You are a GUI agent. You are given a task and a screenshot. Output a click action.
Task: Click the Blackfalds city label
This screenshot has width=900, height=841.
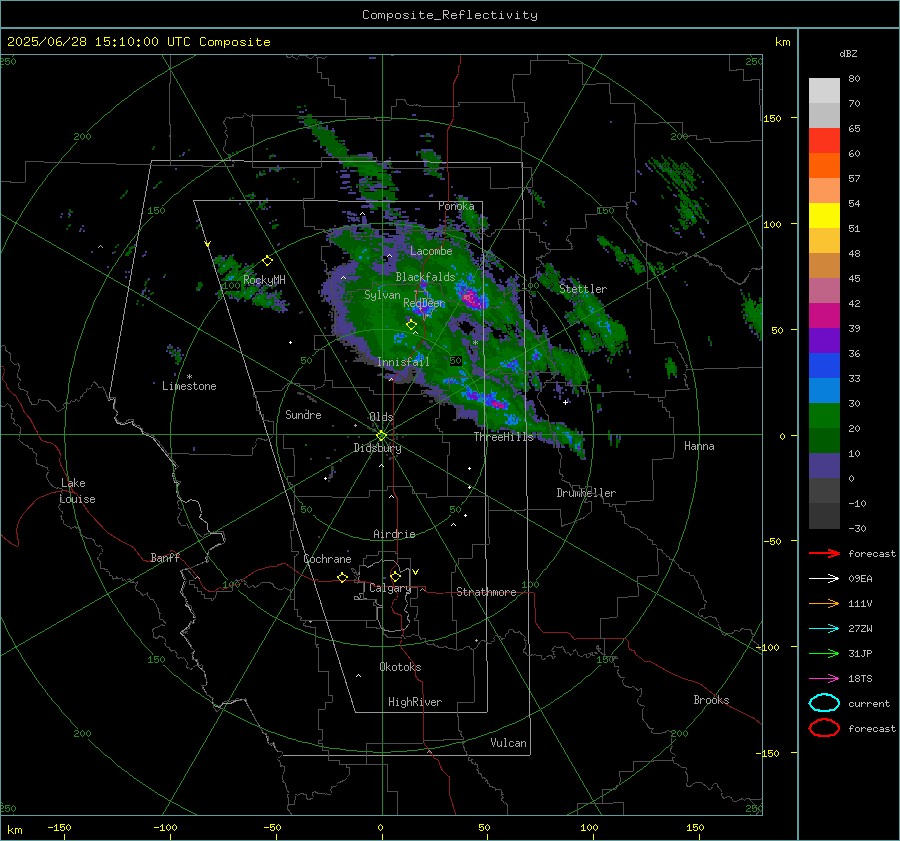click(x=425, y=277)
